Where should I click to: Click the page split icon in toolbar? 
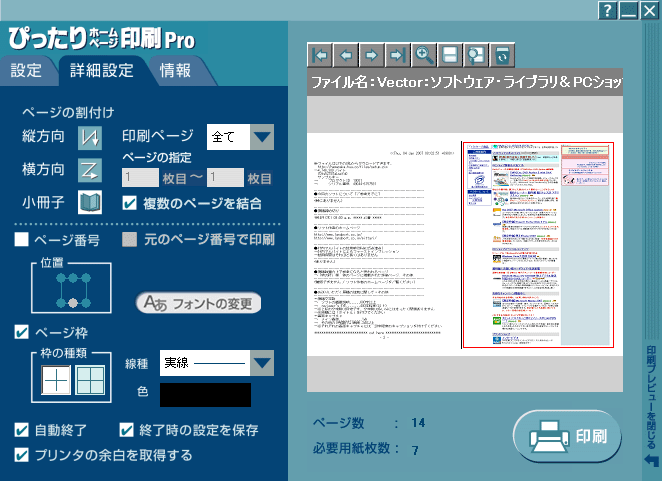450,55
